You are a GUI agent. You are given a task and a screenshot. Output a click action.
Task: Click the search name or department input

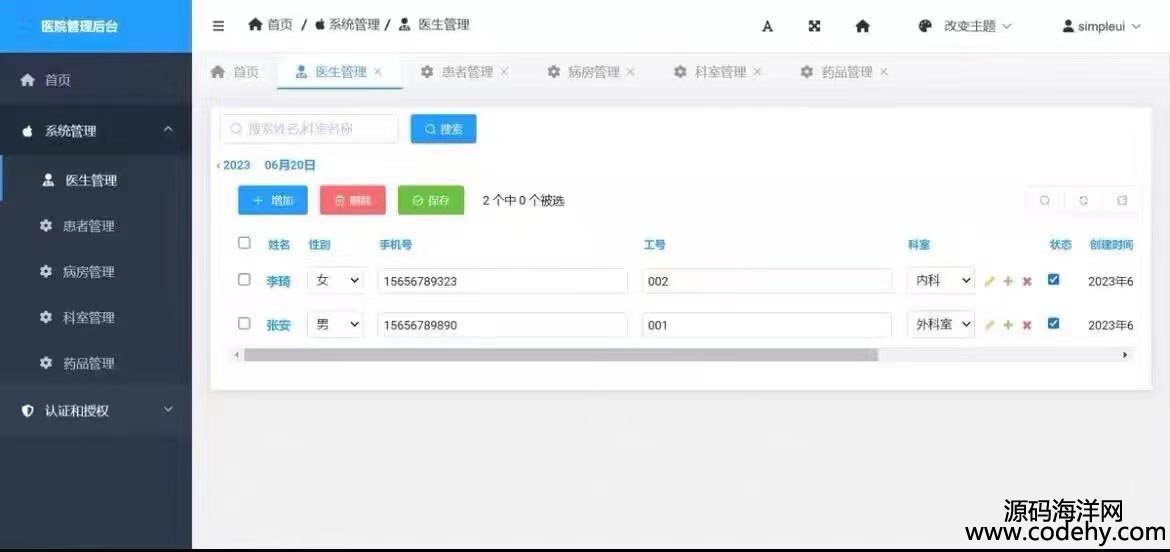pyautogui.click(x=310, y=129)
